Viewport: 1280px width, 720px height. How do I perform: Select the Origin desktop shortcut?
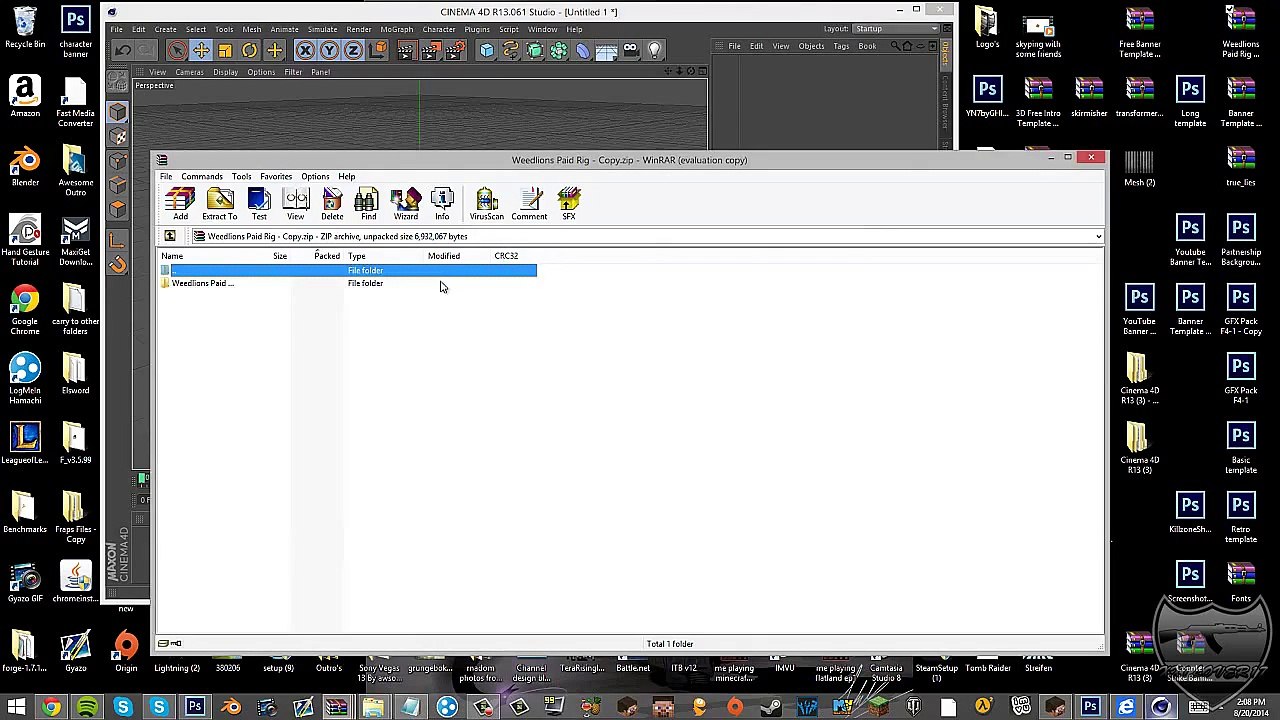coord(126,652)
